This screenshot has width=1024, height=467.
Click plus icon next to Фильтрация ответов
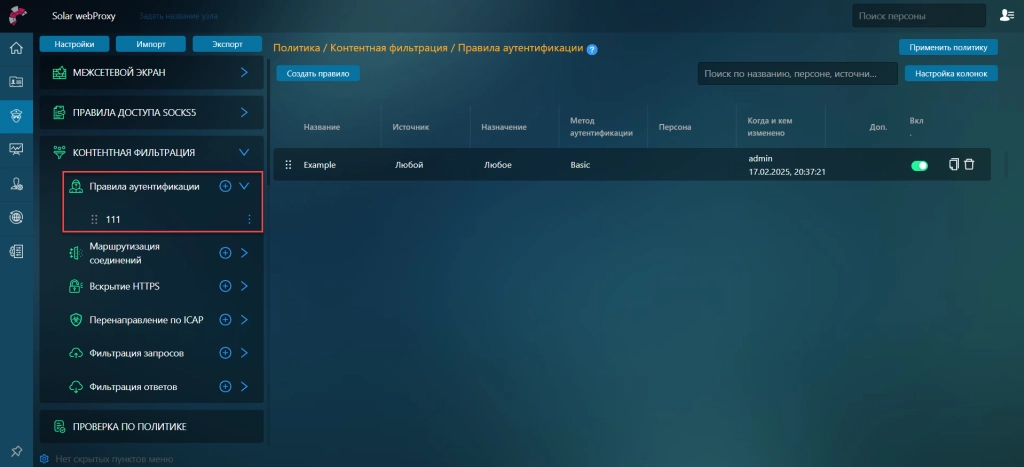pos(225,387)
